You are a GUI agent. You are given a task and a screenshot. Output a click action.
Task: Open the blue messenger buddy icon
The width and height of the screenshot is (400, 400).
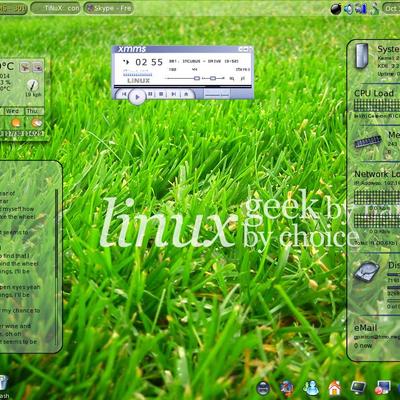pos(311,388)
